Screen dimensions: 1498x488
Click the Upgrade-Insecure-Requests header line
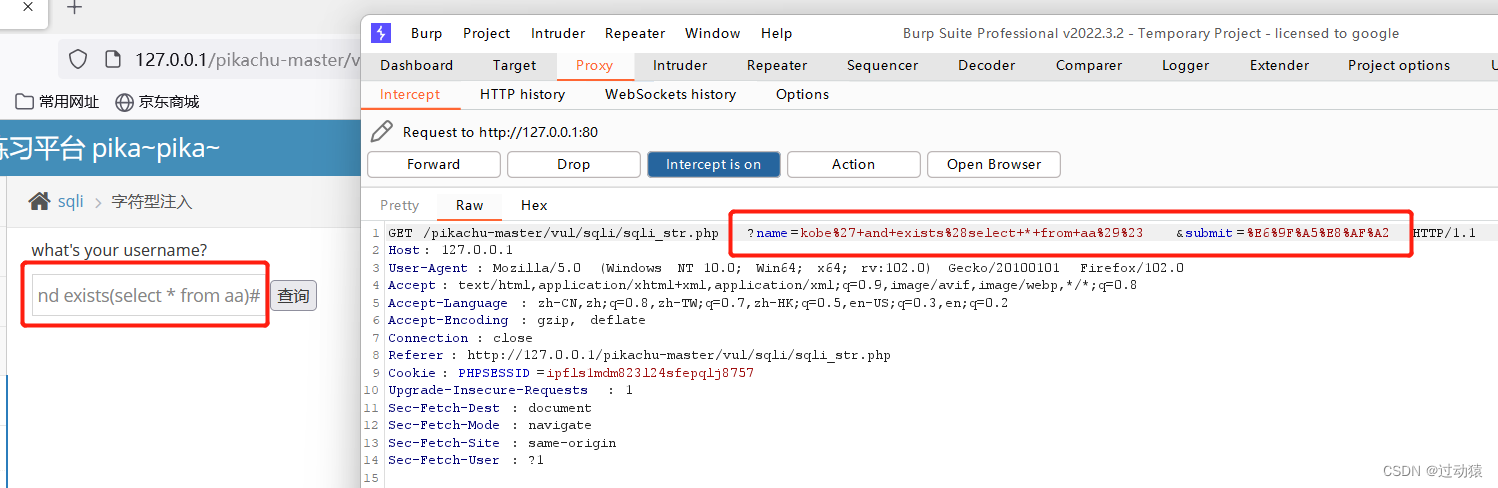tap(510, 390)
